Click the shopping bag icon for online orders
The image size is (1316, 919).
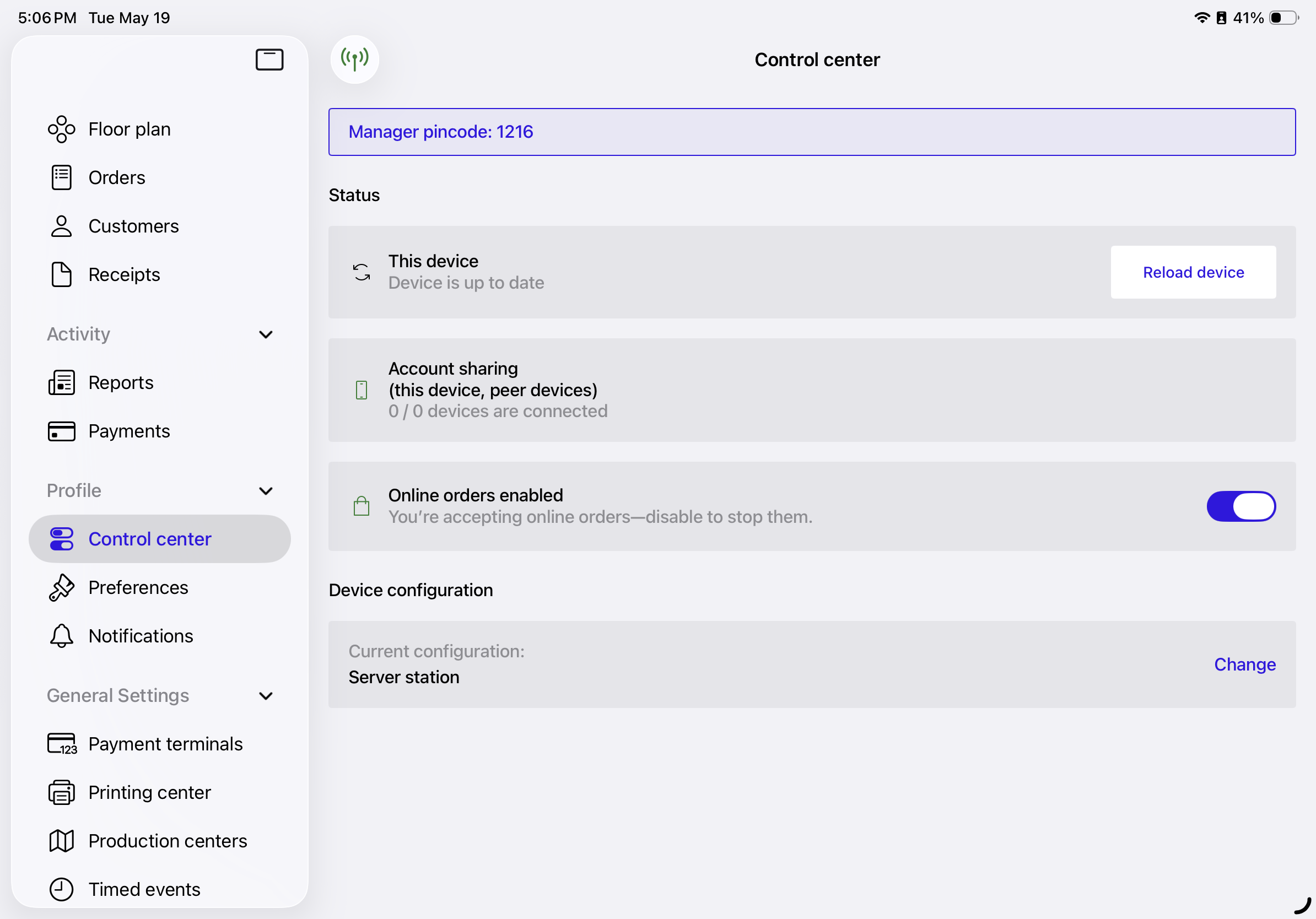362,506
